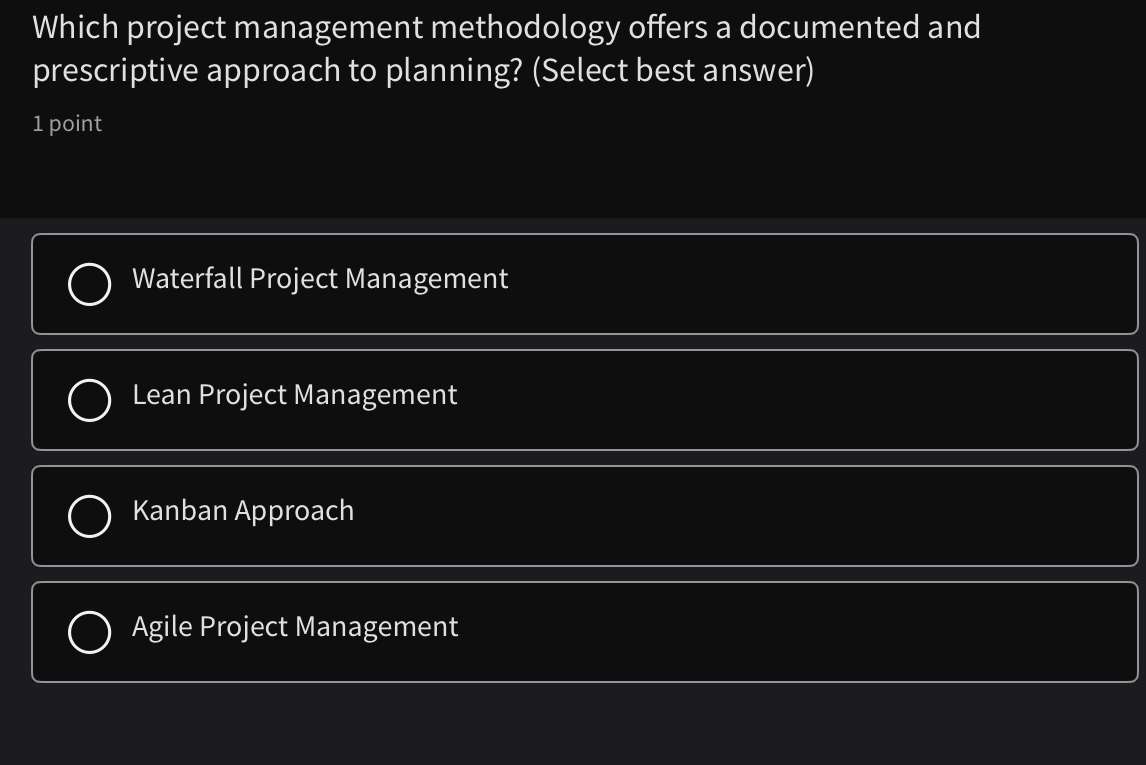Click the Waterfall Project Management answer label

[x=319, y=280]
